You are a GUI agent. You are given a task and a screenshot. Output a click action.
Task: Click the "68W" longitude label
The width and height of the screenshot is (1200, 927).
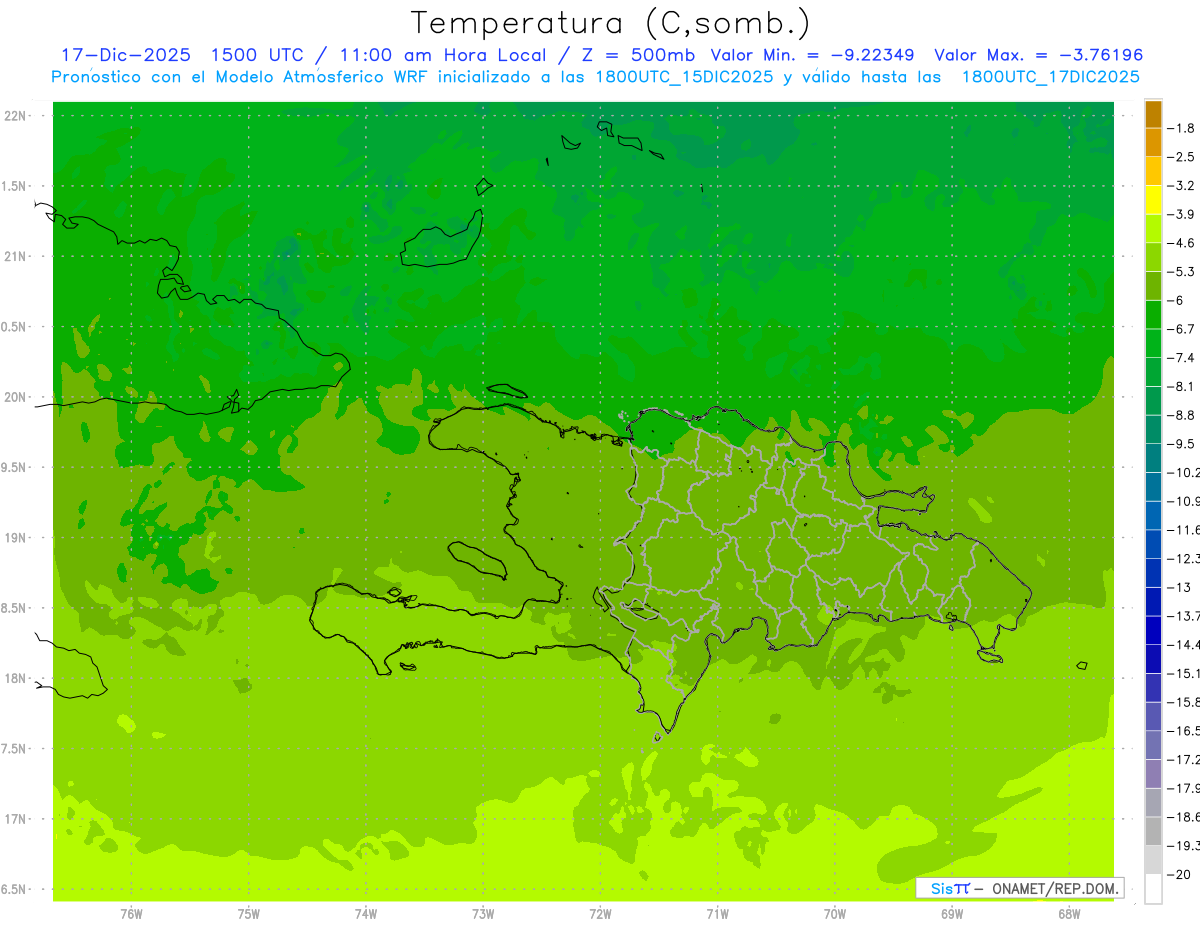[1069, 914]
